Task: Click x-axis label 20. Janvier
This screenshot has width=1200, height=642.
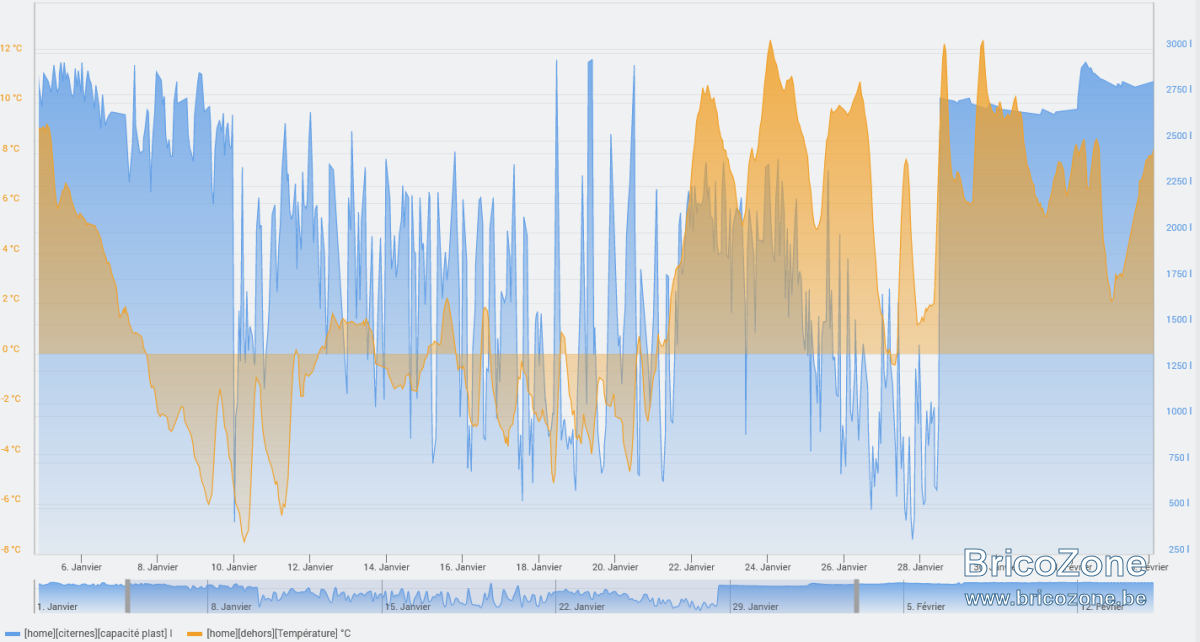Action: point(614,567)
